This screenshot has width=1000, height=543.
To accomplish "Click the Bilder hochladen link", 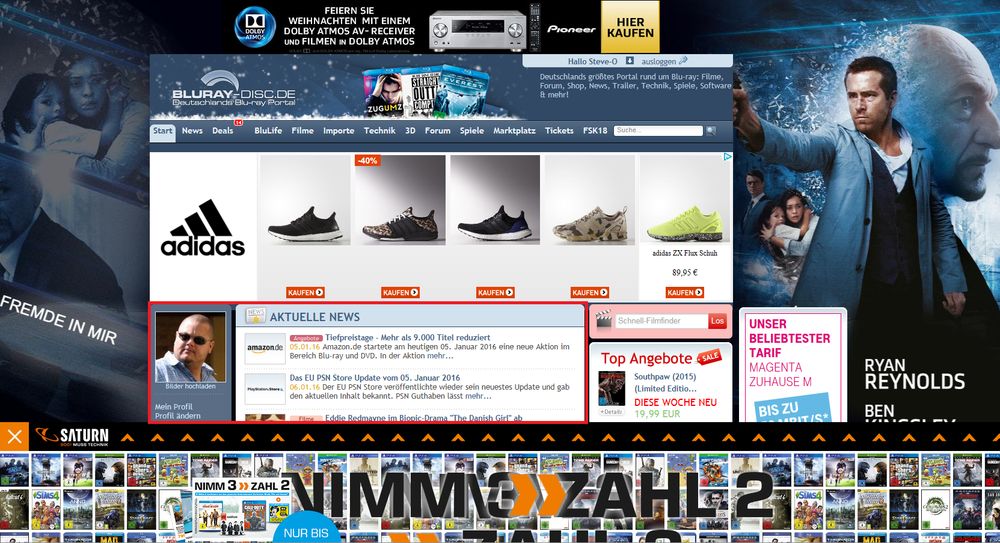I will tap(190, 387).
